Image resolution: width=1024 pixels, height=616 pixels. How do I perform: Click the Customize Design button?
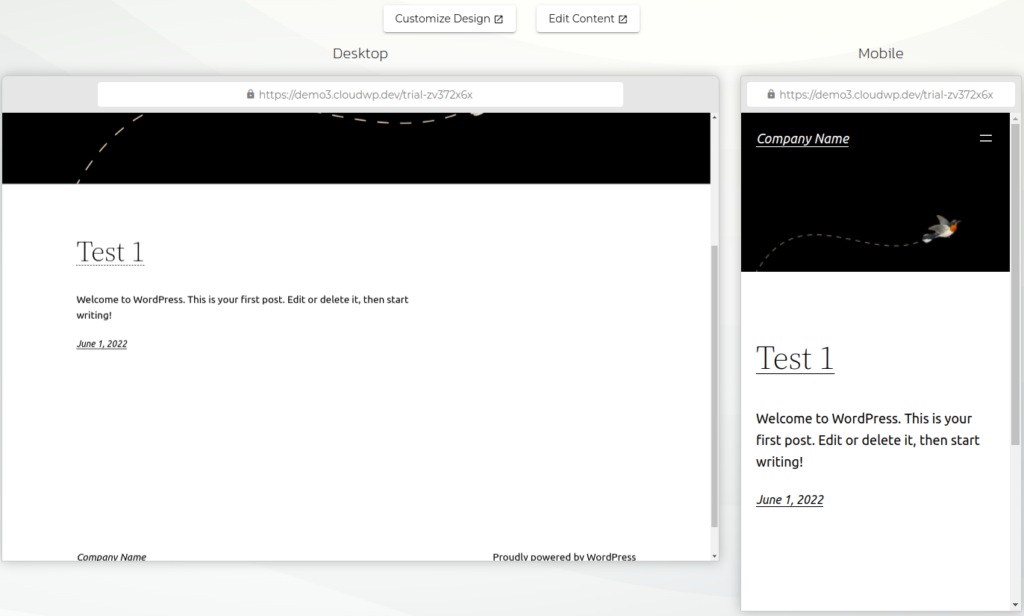coord(449,19)
